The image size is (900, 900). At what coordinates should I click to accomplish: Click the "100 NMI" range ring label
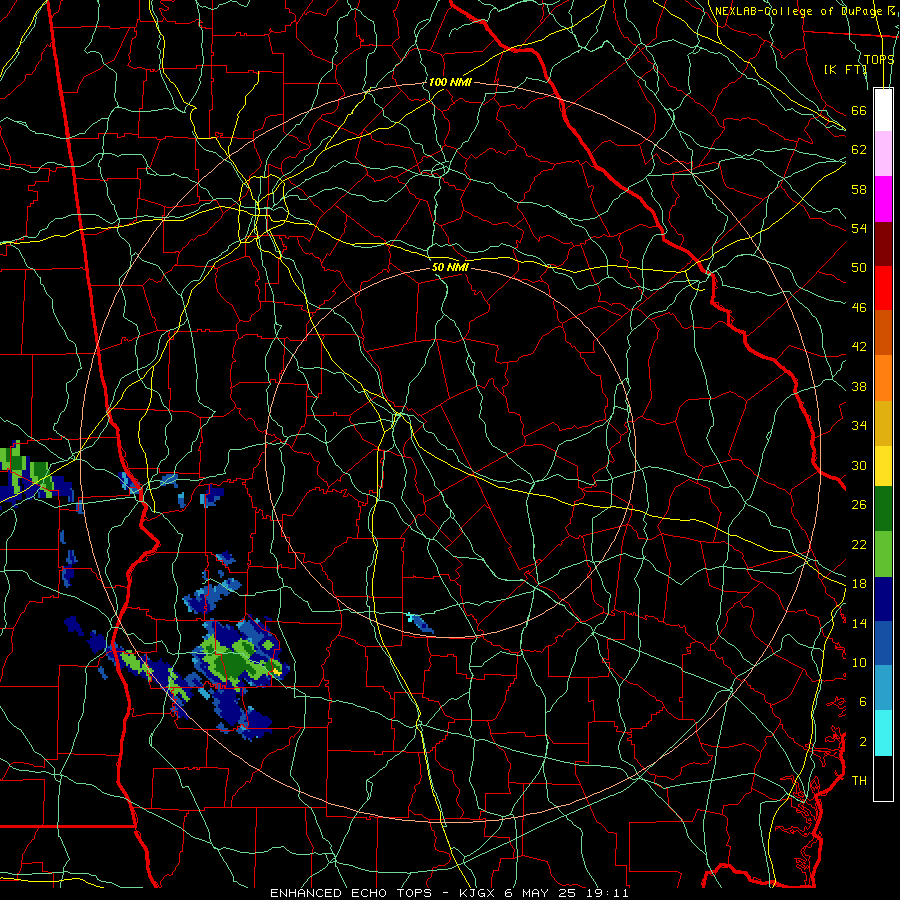449,82
